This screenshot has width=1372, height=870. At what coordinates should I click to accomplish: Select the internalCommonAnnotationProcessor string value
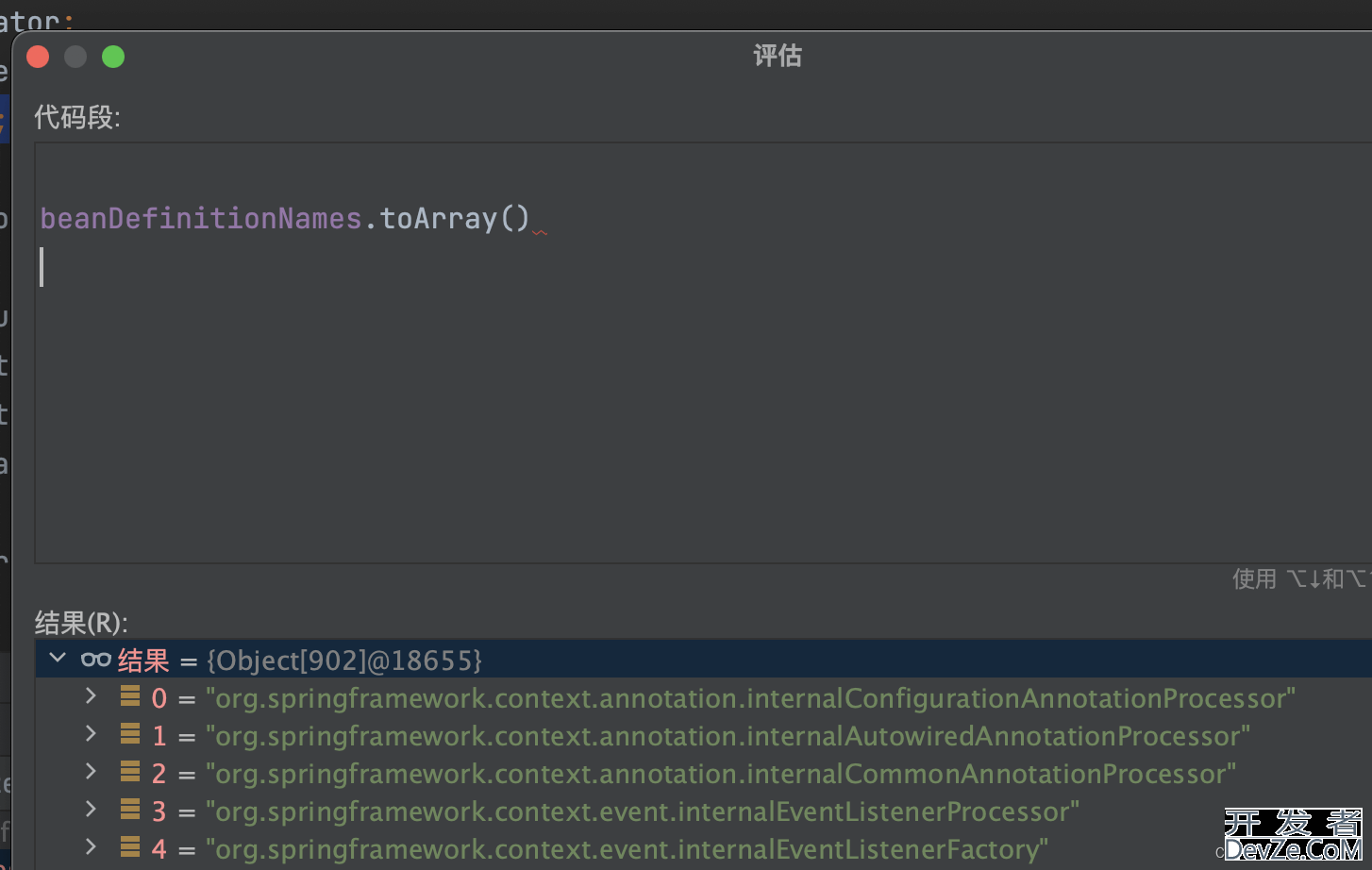click(721, 774)
